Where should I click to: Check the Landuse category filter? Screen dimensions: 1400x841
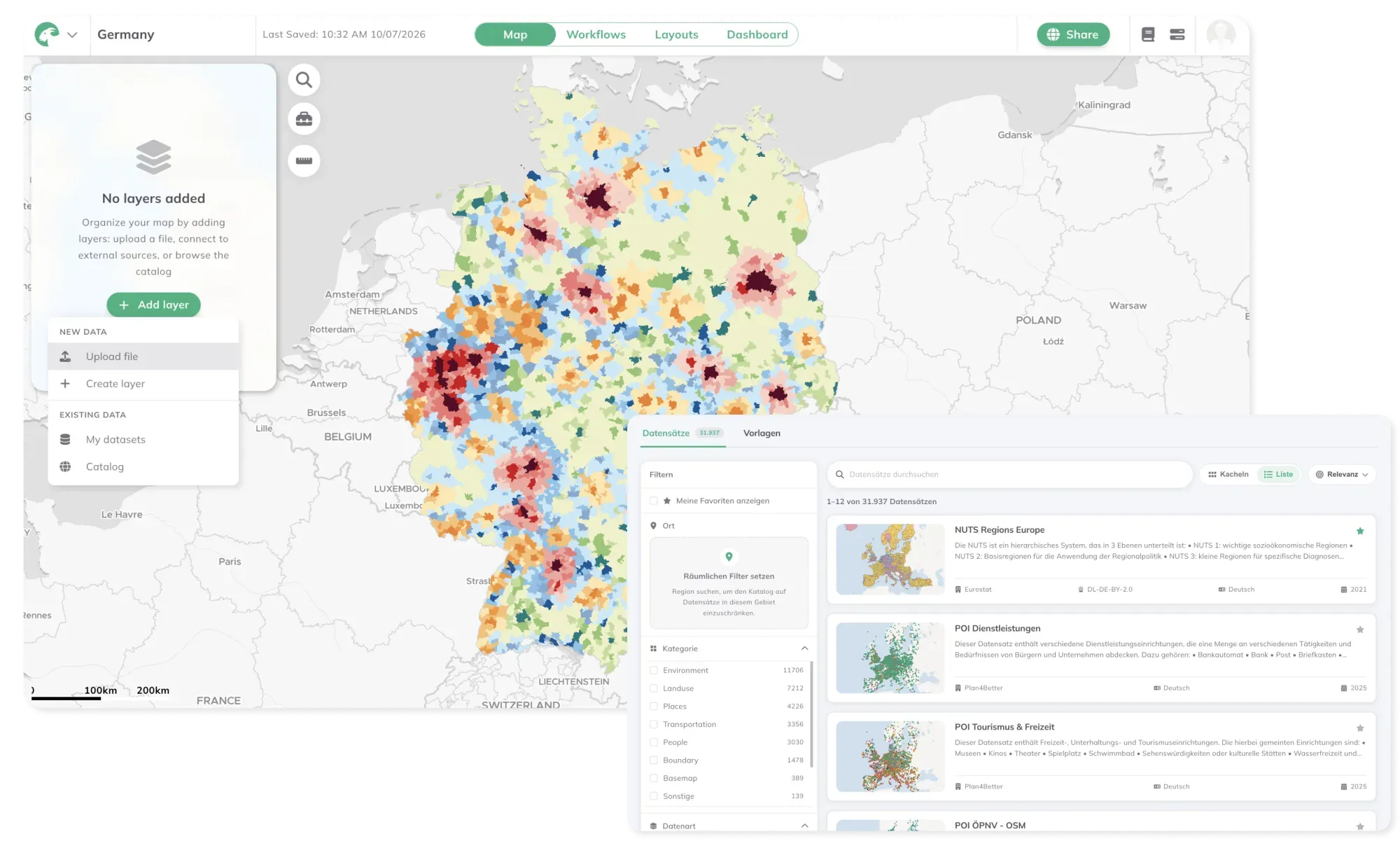[654, 688]
